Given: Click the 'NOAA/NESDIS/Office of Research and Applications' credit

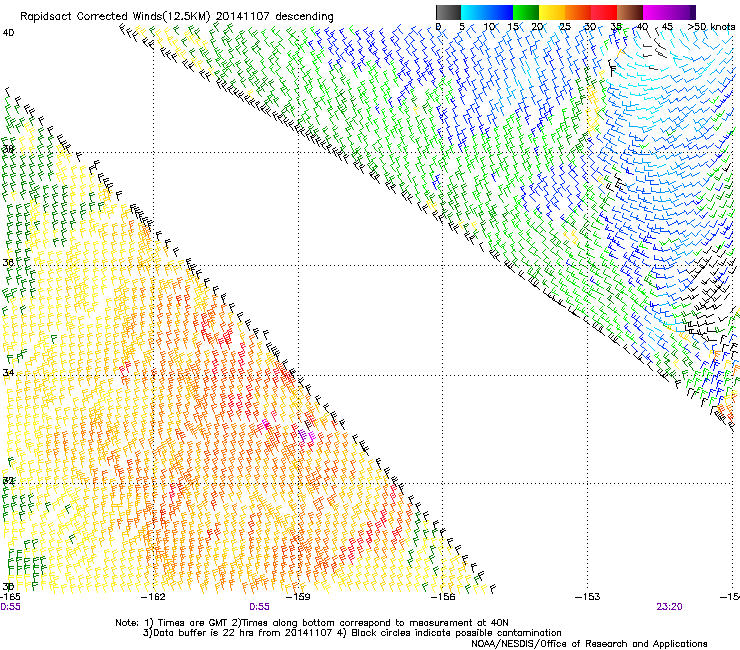Looking at the screenshot, I should point(589,644).
